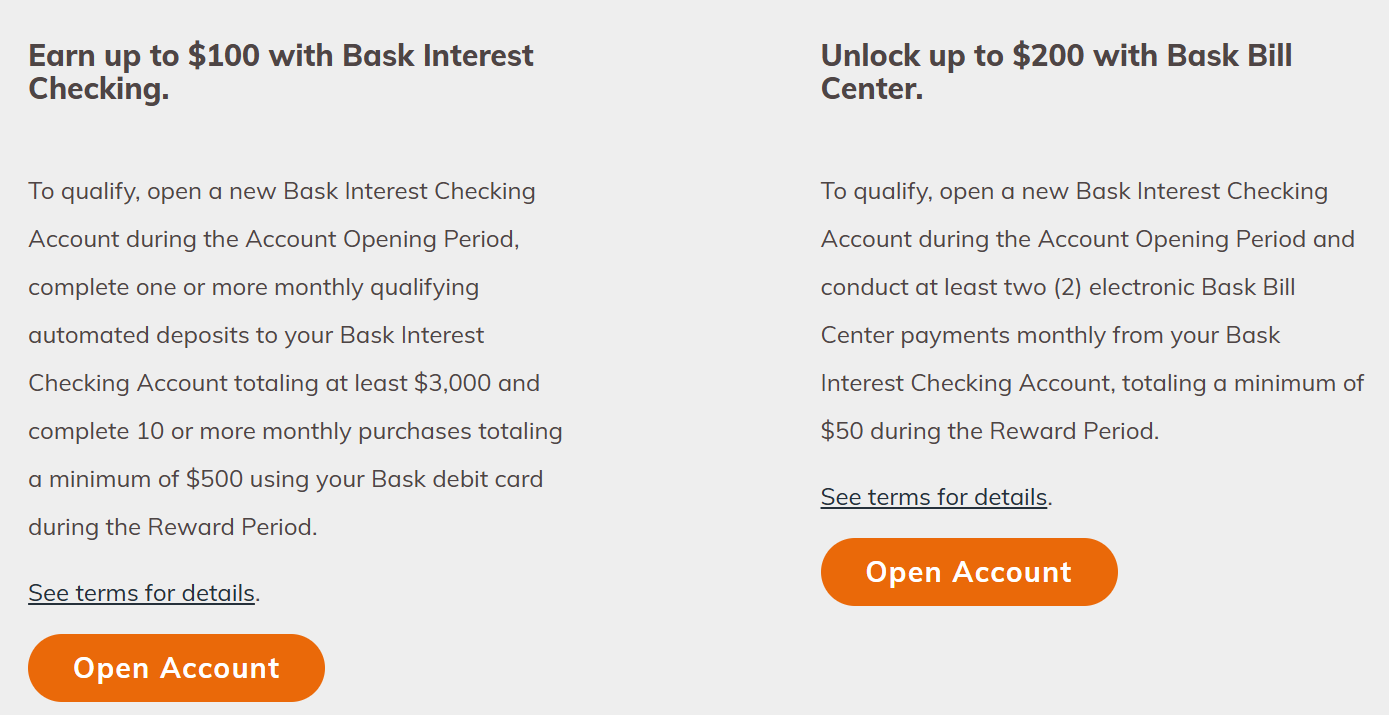Click the 'complete one or more monthly qualifying' line
The image size is (1389, 715).
click(x=254, y=287)
